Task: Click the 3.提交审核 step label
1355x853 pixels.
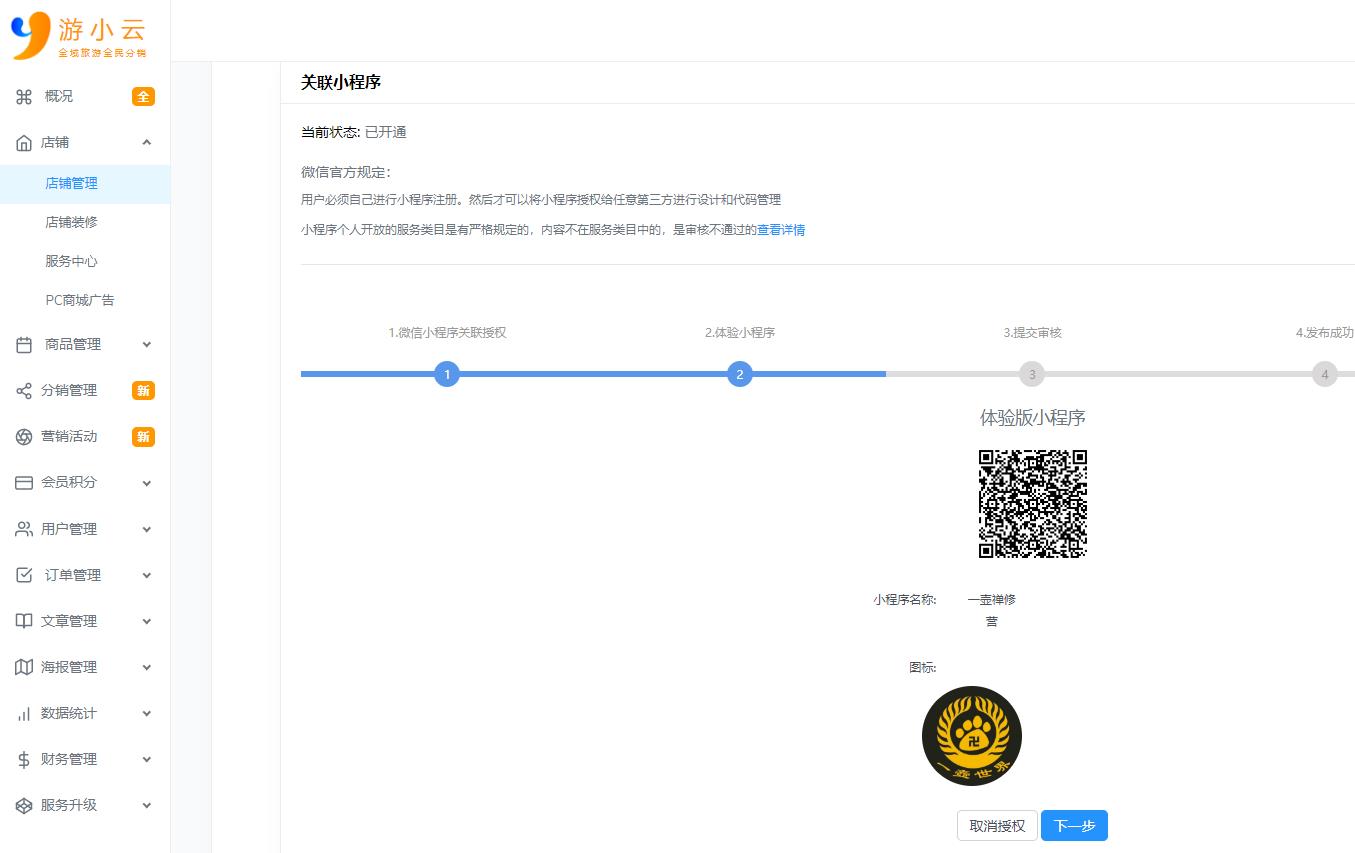Action: click(1032, 333)
